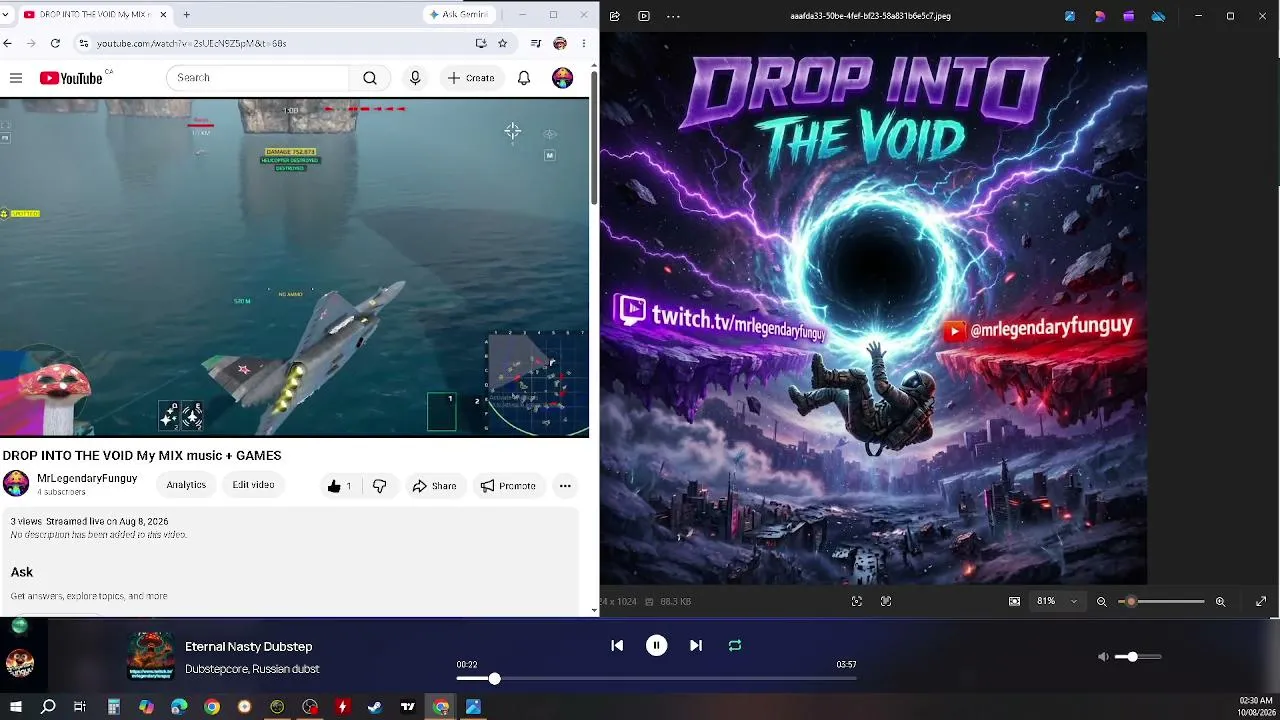Open Task View on taskbar
This screenshot has height=720, width=1280.
(80, 707)
